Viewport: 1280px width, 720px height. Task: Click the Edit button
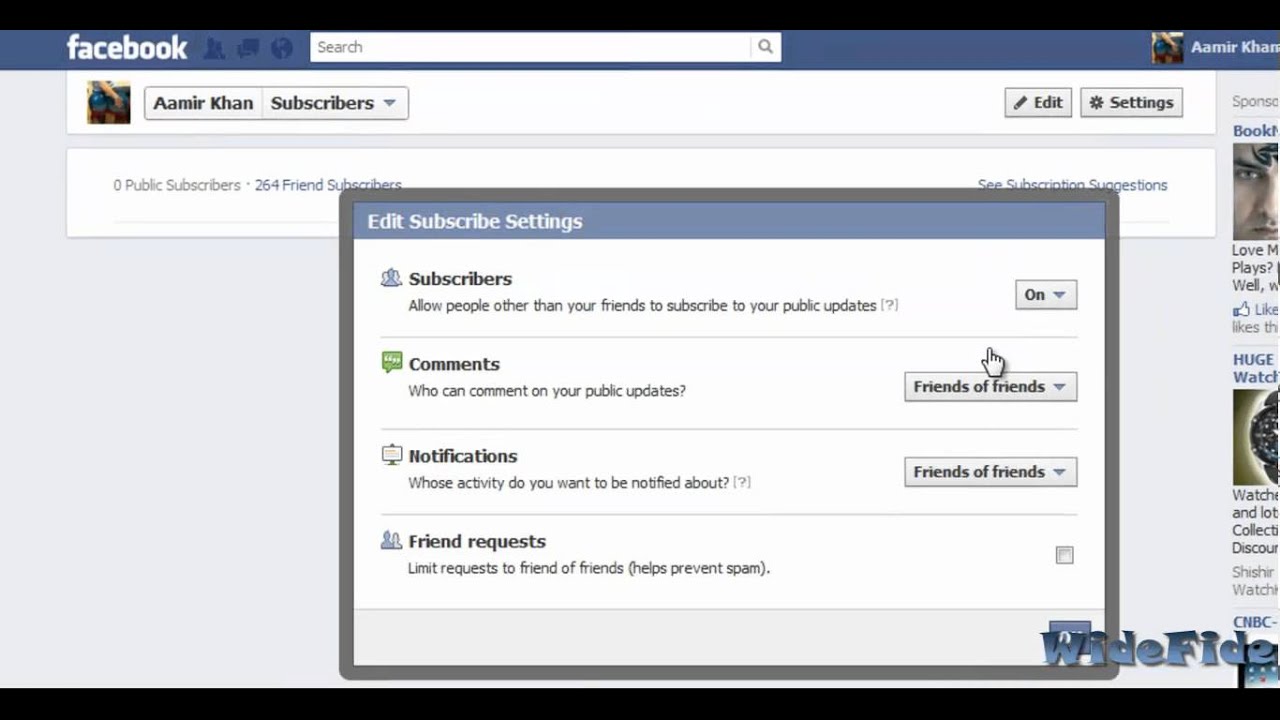pos(1038,102)
